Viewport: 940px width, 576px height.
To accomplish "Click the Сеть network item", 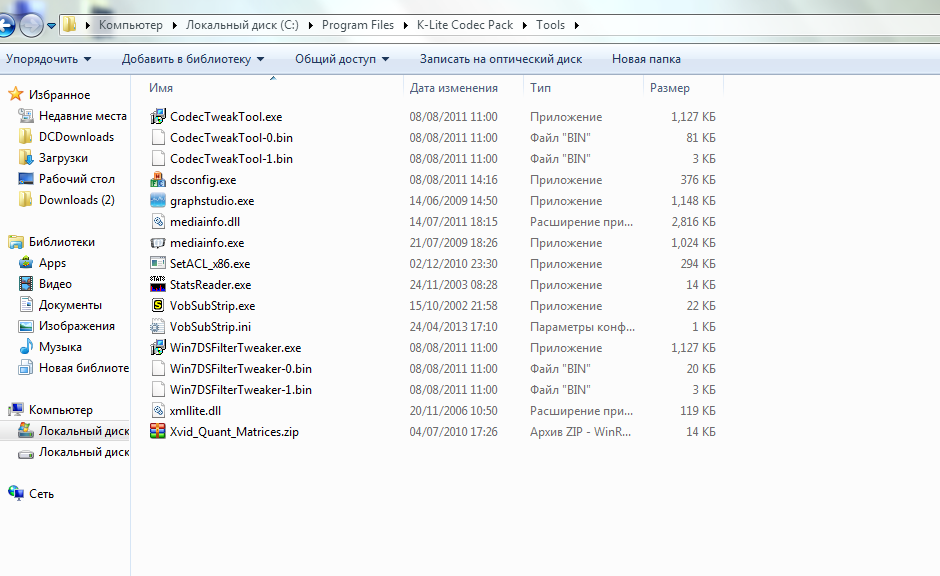I will coord(41,494).
